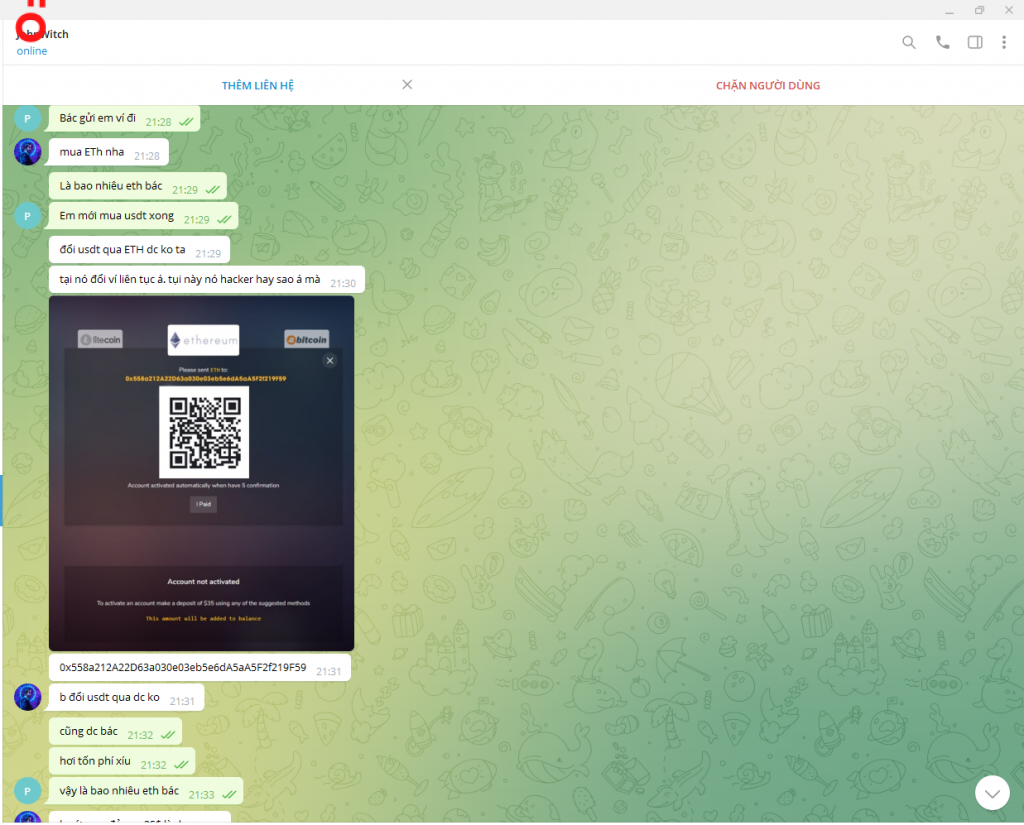Click message "đổi usdt qua ETH dc ko ta"
The image size is (1024, 825).
(122, 250)
